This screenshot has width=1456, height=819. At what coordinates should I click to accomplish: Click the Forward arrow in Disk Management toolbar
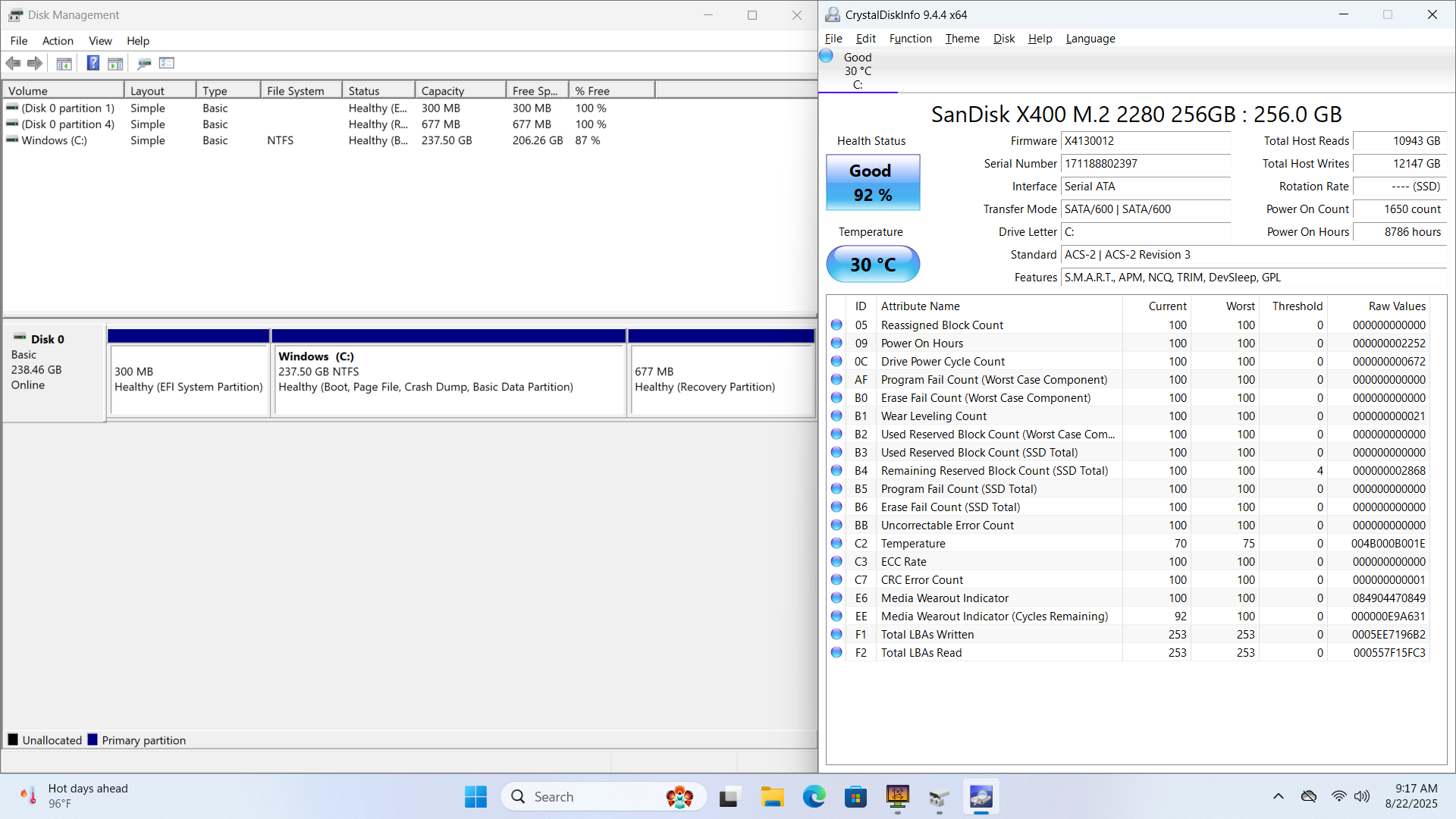click(x=35, y=64)
